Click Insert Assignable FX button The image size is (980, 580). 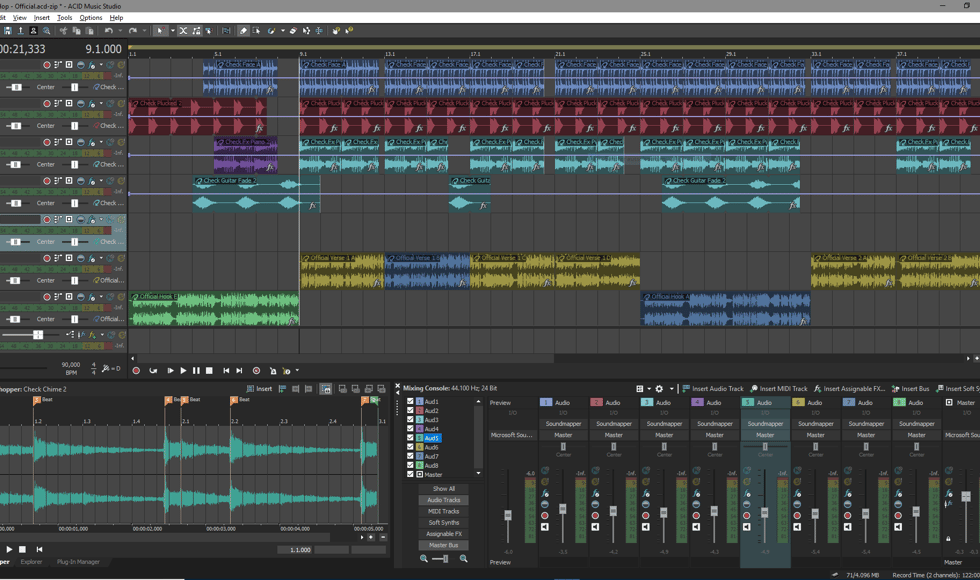click(849, 389)
